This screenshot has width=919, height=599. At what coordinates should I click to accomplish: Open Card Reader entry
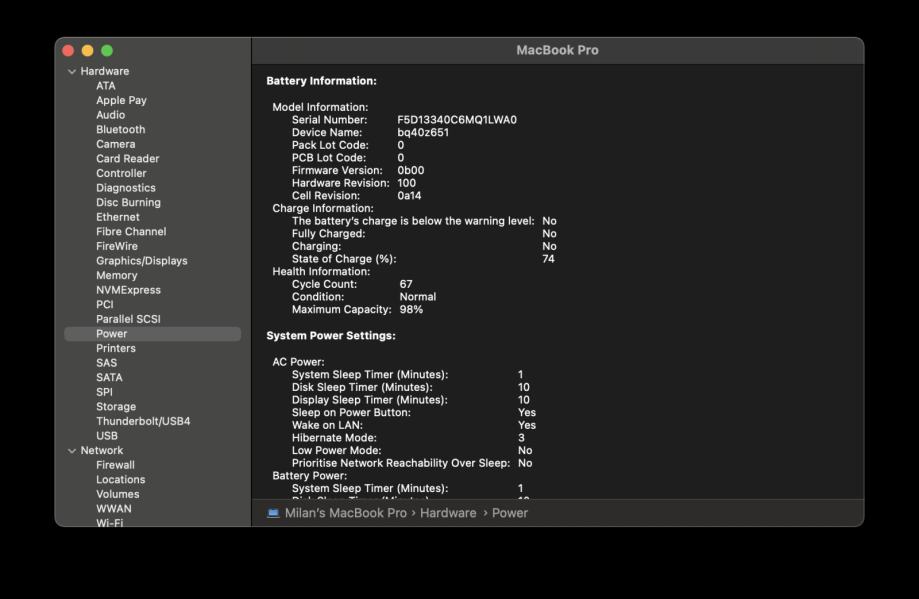point(127,159)
